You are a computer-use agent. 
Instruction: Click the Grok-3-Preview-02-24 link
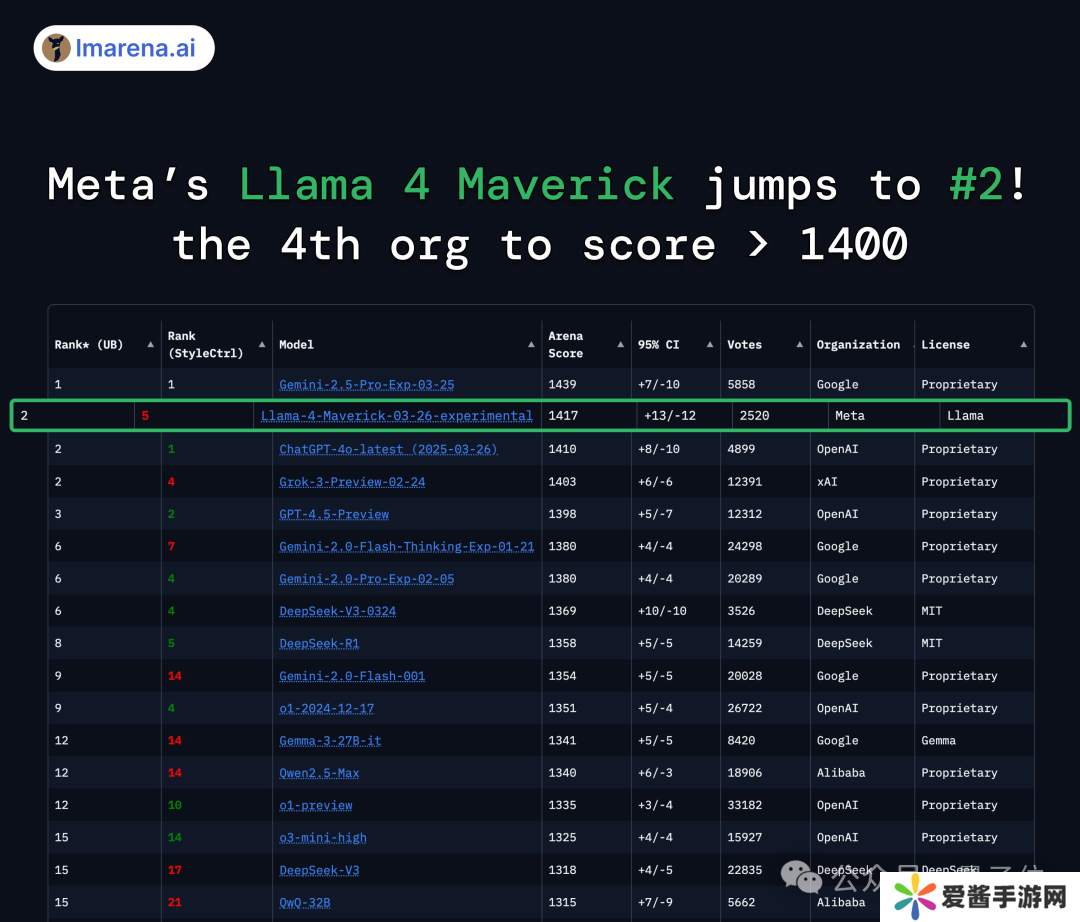point(352,482)
